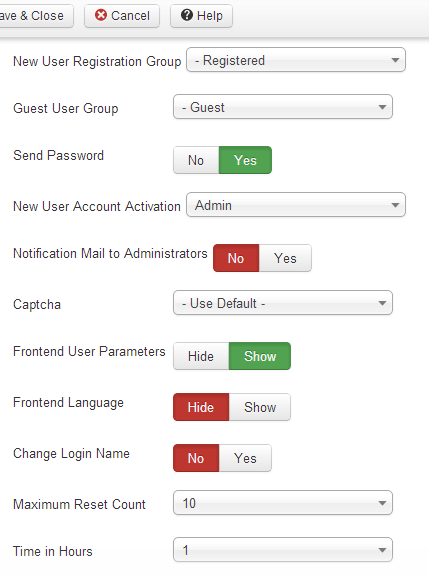The image size is (429, 578).
Task: Enable Notification Mail to Administrators with Yes
Action: coord(285,258)
